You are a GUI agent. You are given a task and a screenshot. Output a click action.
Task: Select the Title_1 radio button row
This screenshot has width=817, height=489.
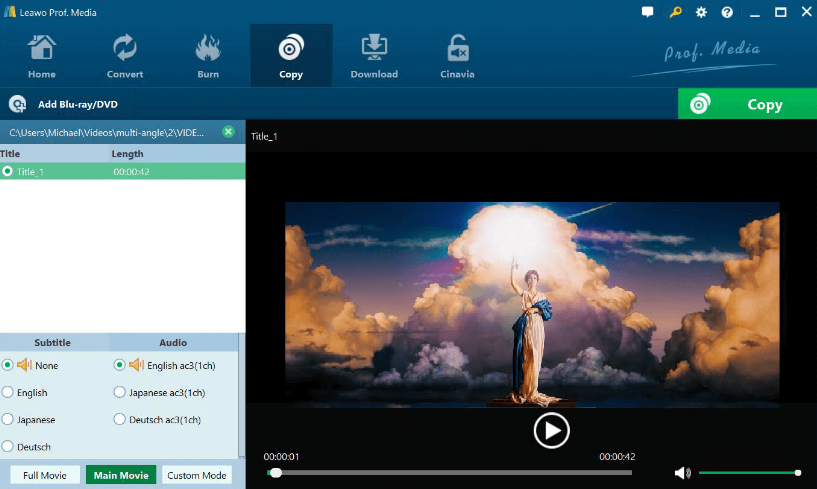point(8,172)
